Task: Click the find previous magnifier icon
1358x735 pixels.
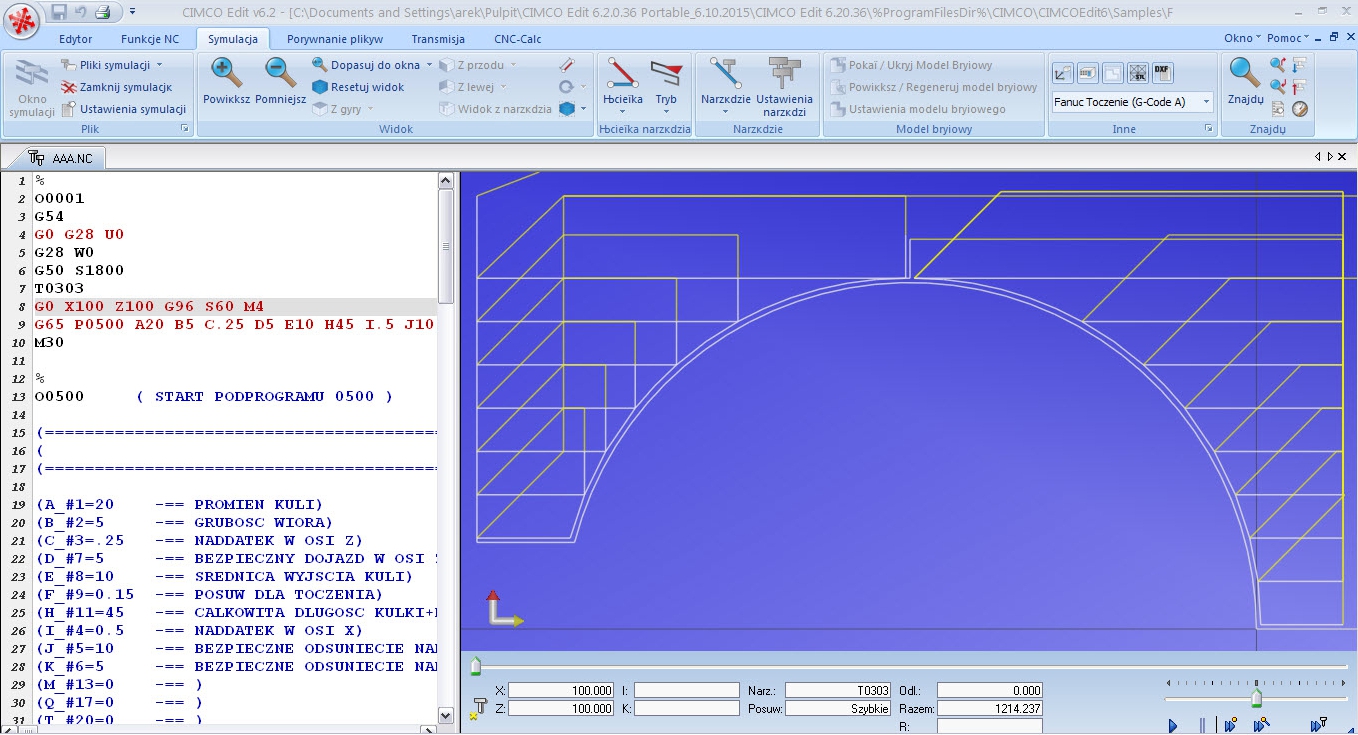Action: coord(1277,65)
